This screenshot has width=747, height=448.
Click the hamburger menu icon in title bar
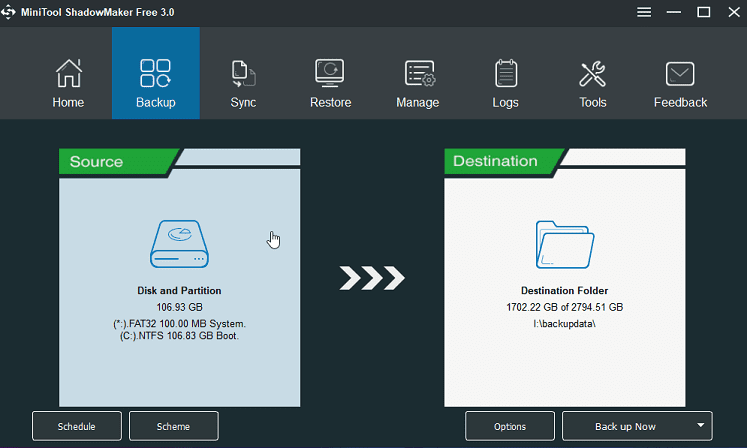point(644,12)
